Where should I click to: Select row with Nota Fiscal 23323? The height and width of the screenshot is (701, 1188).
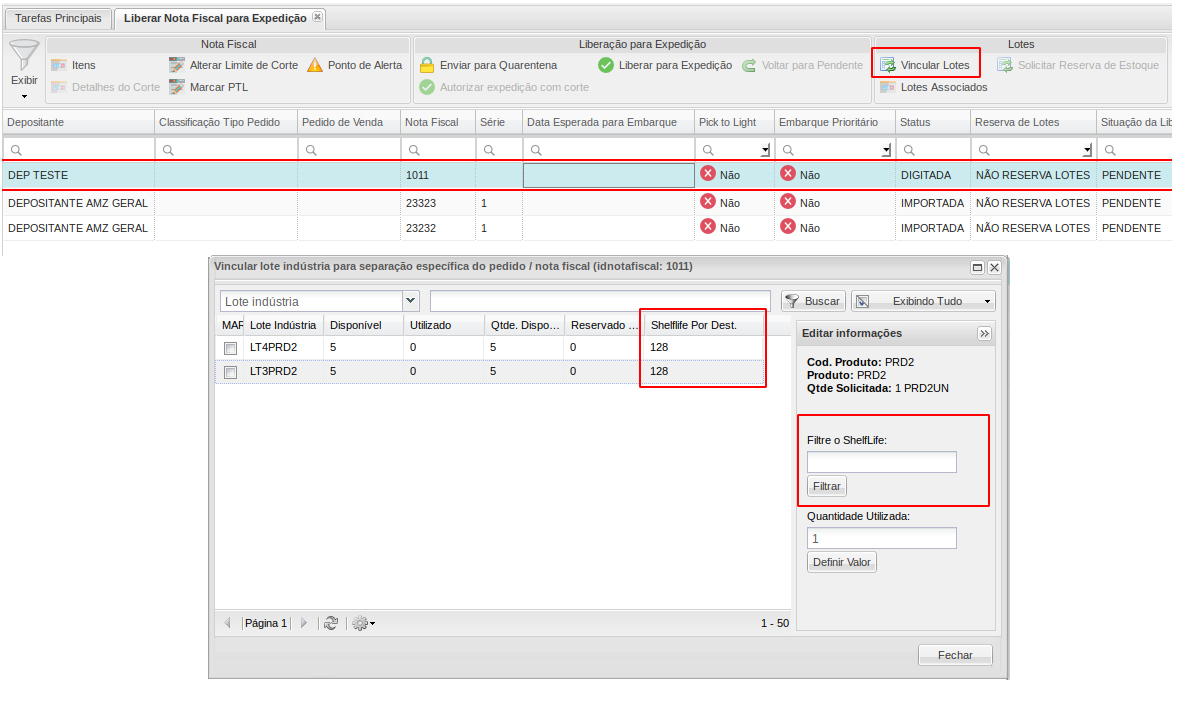[x=587, y=203]
